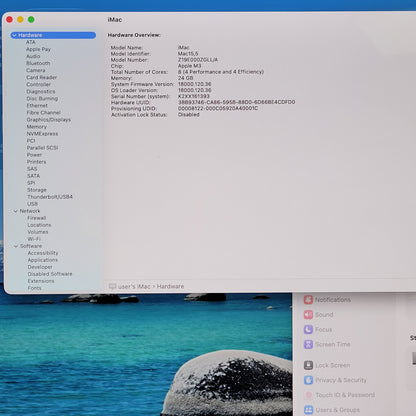Select Thunderbolt/USB4 entry
This screenshot has height=416, width=416.
point(50,197)
